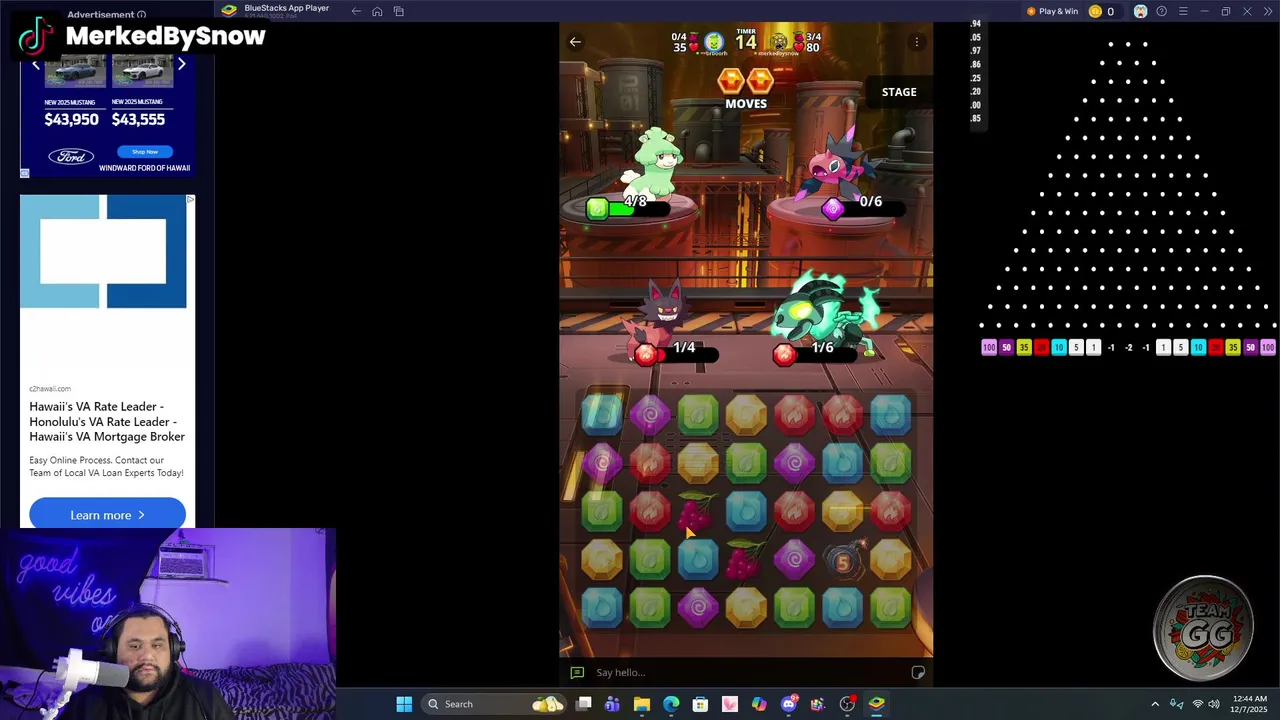Screen dimensions: 1280x720
Task: Click the MOVES hexagon indicator
Action: 746,81
